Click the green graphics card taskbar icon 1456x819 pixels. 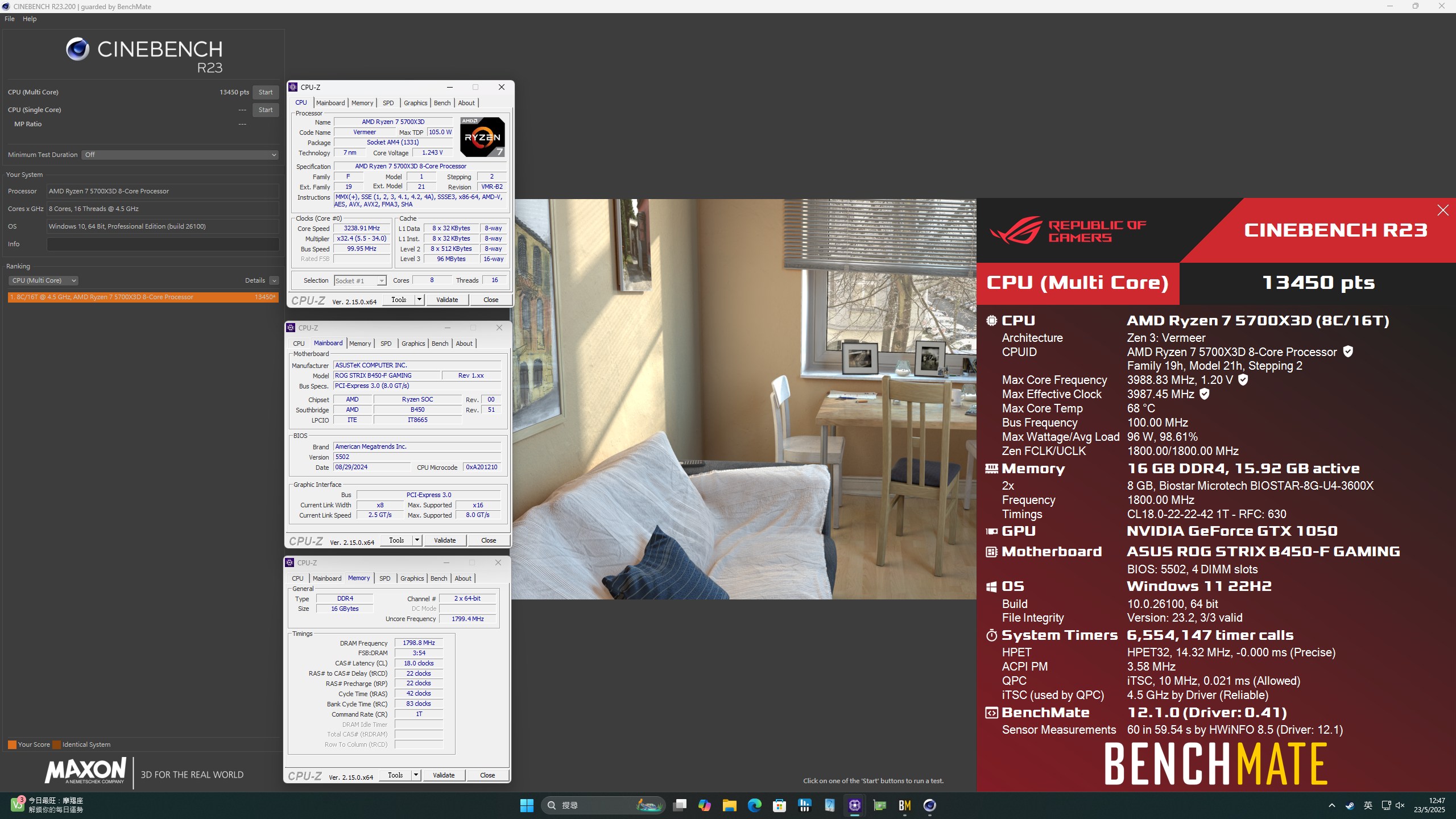point(880,805)
